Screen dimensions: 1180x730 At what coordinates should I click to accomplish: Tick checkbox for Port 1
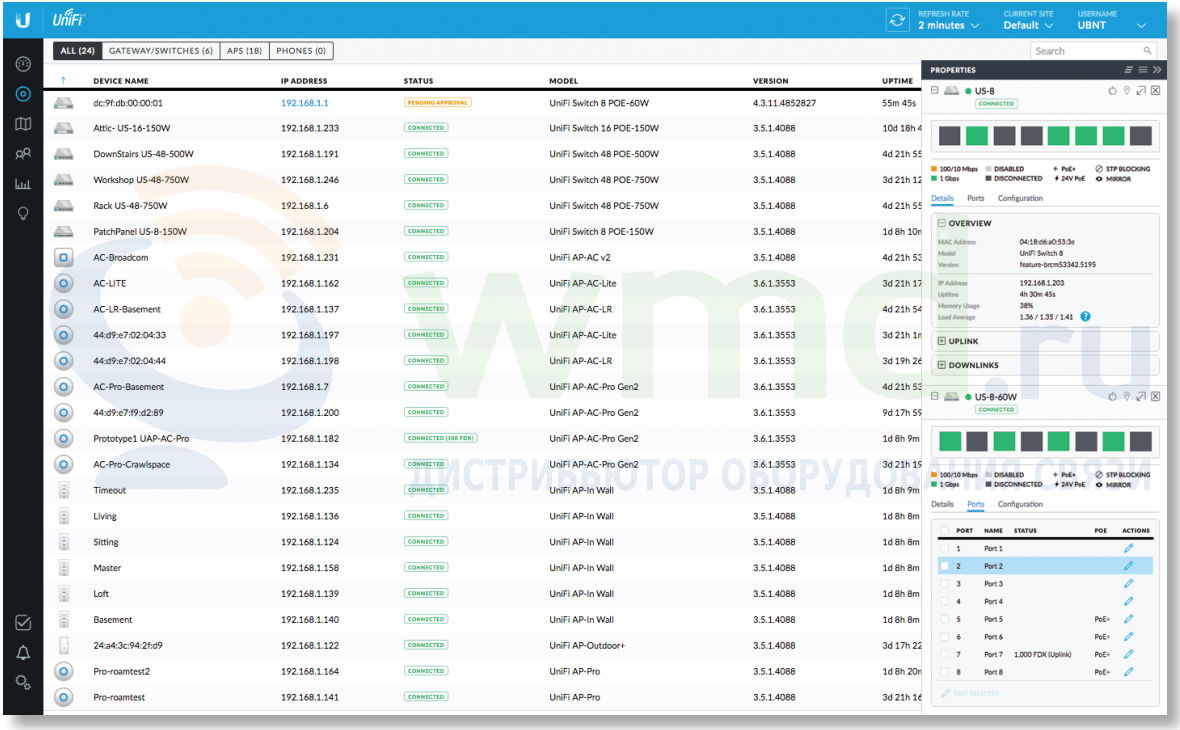tap(944, 549)
